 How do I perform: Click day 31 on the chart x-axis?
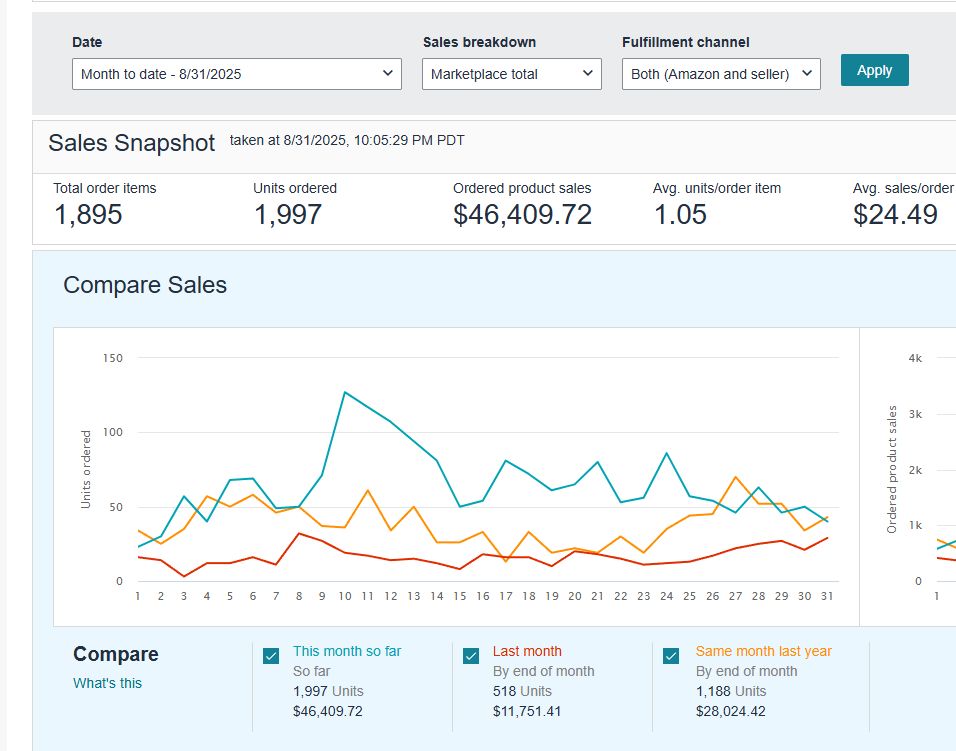pyautogui.click(x=828, y=596)
